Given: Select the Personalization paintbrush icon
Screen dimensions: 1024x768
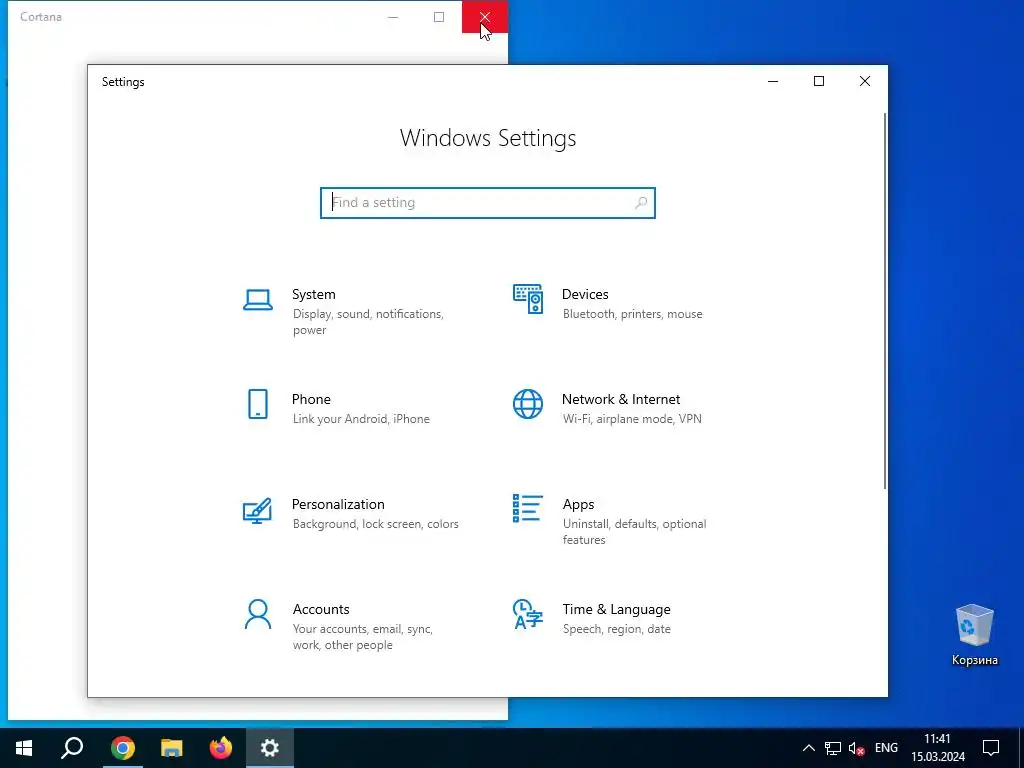Looking at the screenshot, I should click(x=257, y=510).
